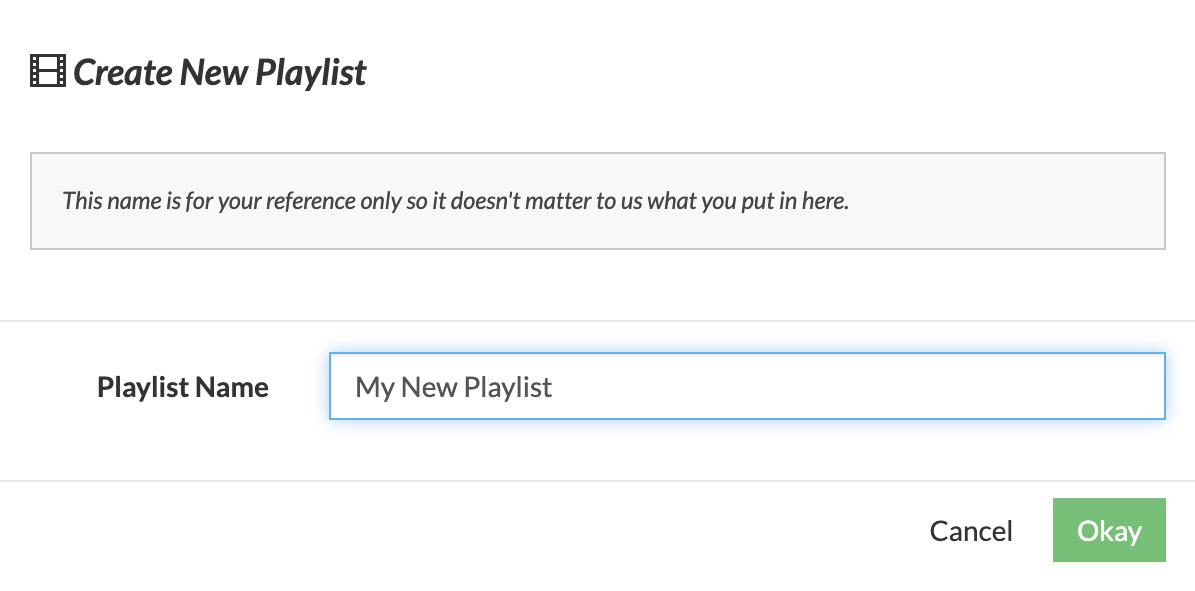
Task: Choose Cancel next to Okay
Action: (x=971, y=531)
